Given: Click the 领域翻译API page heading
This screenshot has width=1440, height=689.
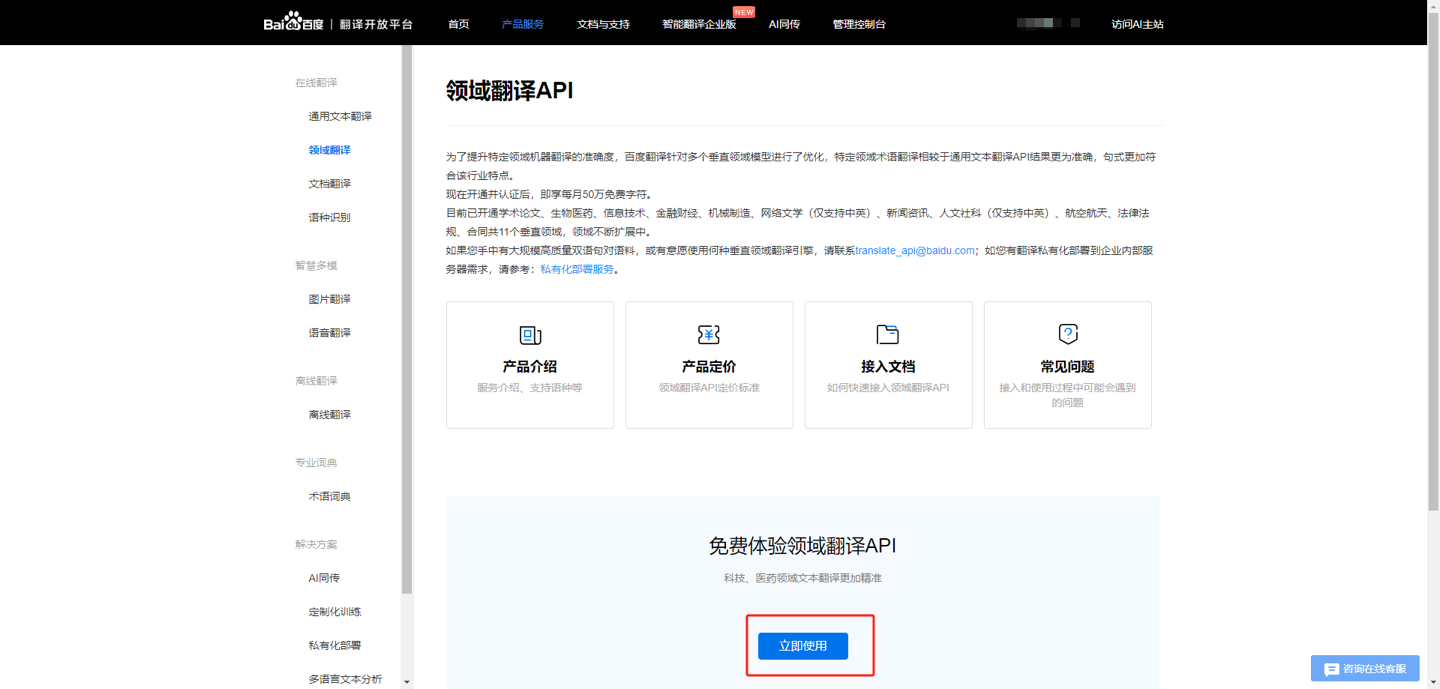Looking at the screenshot, I should [x=510, y=90].
